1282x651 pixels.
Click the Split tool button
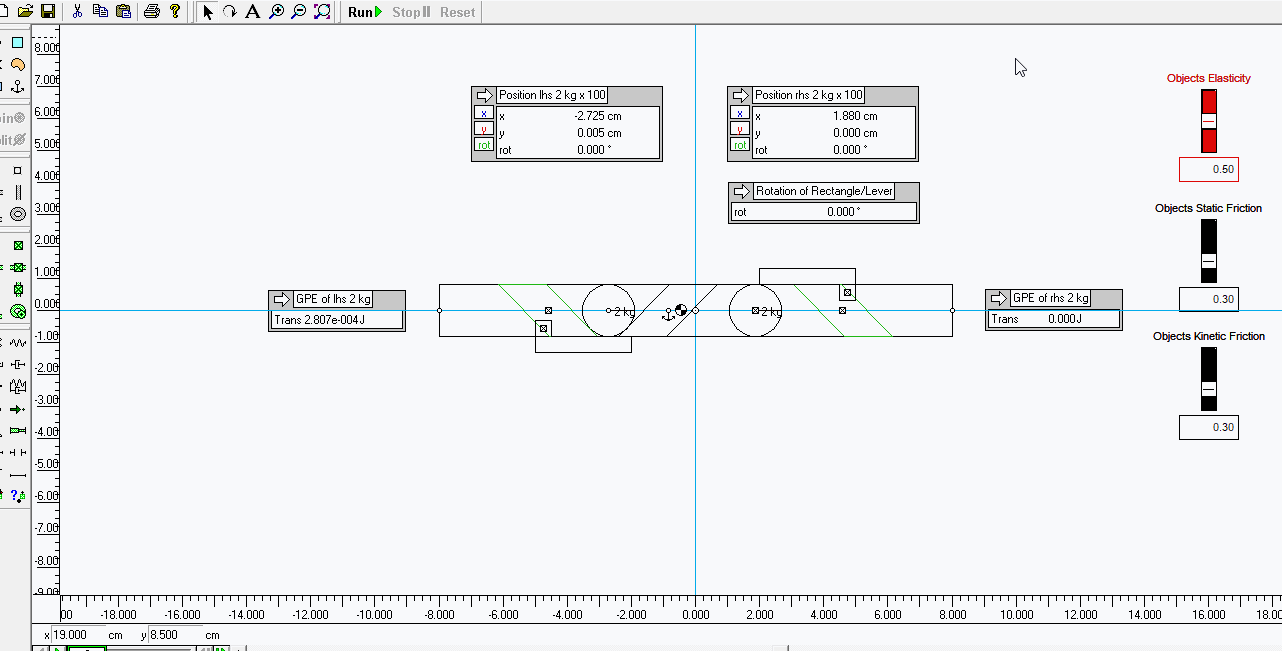(x=12, y=140)
